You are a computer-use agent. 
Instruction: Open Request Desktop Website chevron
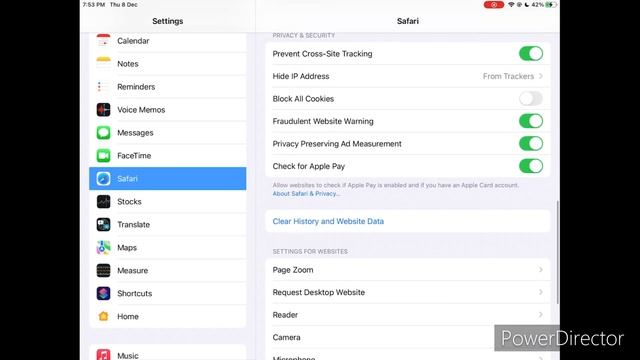pyautogui.click(x=541, y=292)
